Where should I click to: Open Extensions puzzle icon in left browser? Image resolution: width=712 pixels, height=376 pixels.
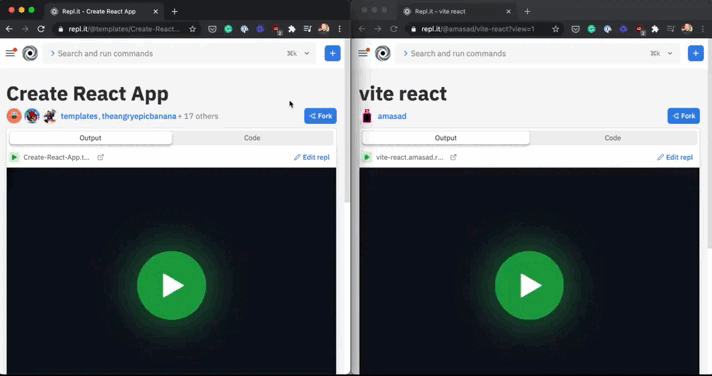292,29
